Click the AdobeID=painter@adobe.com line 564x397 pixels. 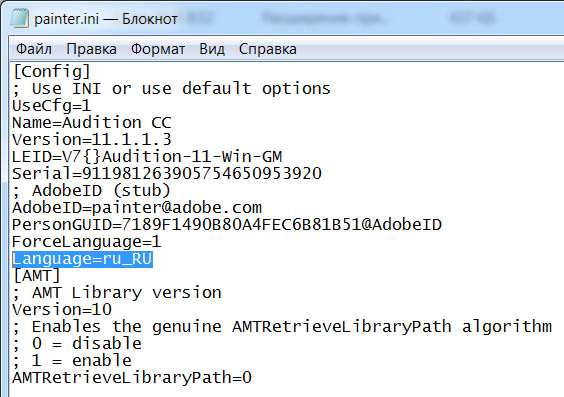[x=137, y=208]
